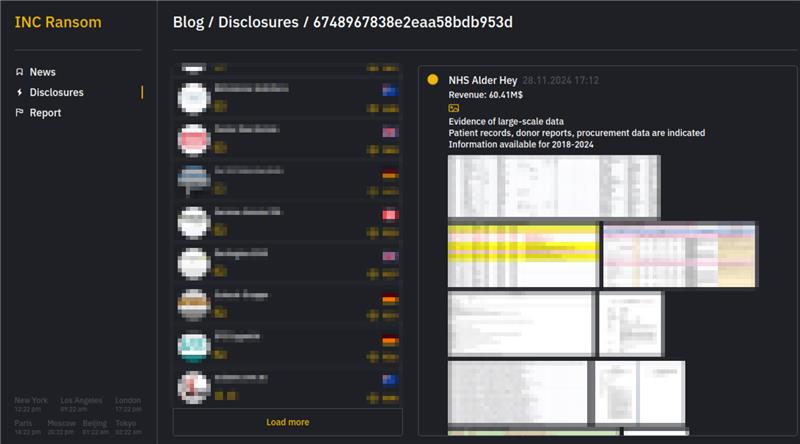Click the Load more button
The image size is (800, 444).
(287, 422)
